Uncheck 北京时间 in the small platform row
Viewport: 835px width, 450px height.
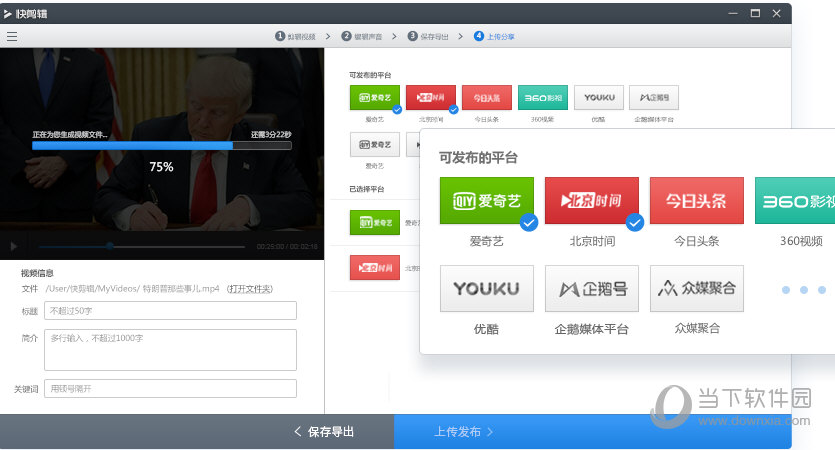430,97
